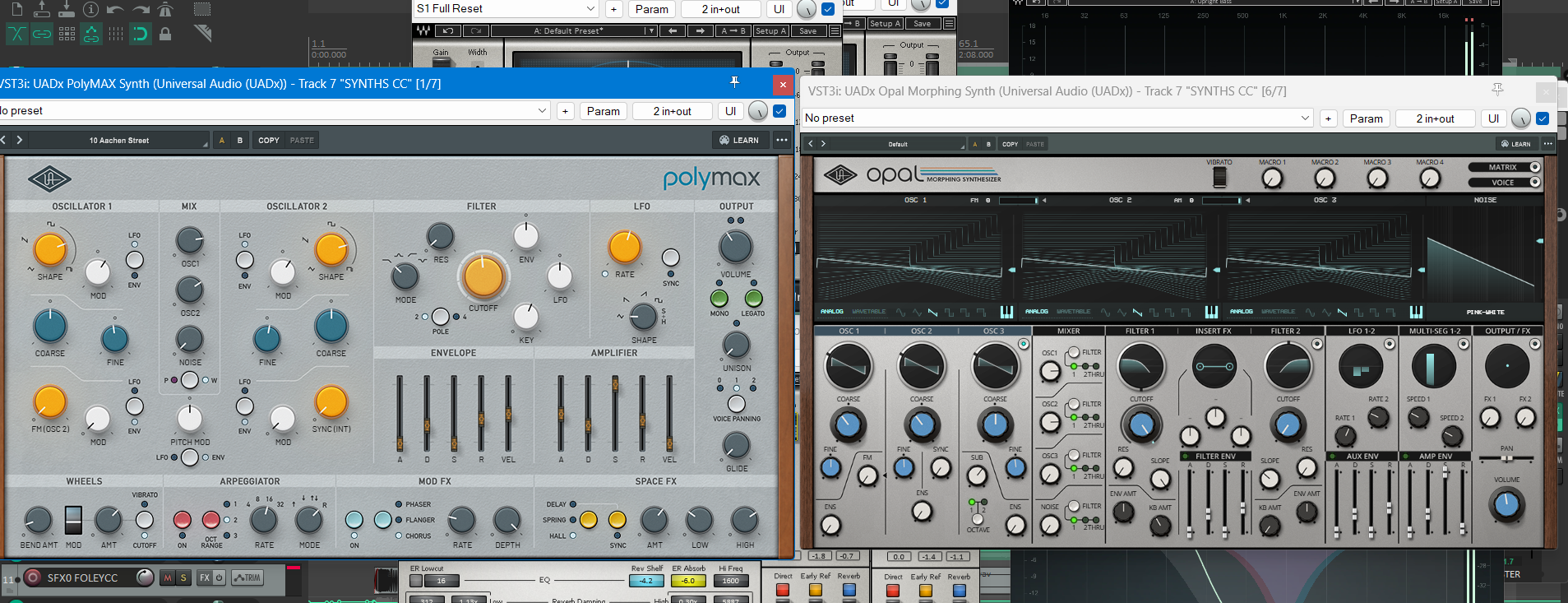Open PolyMAX 2 in+out routing

(x=672, y=111)
